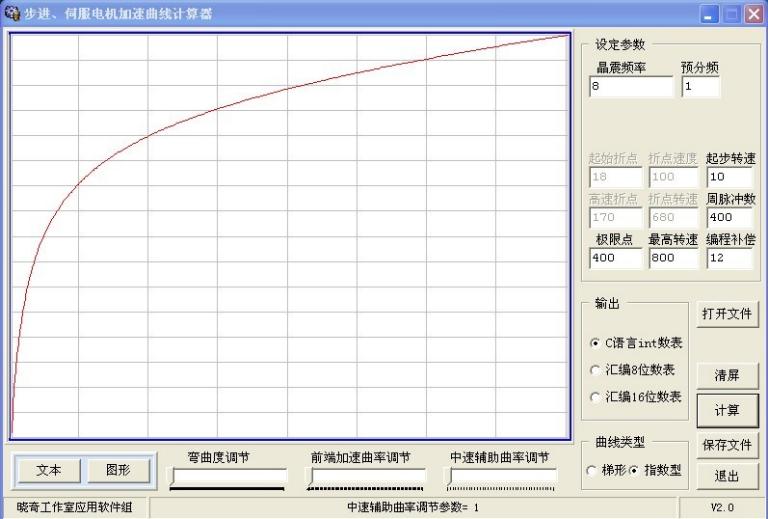Click the disabled 折点速度 field
The height and width of the screenshot is (519, 768).
point(673,177)
